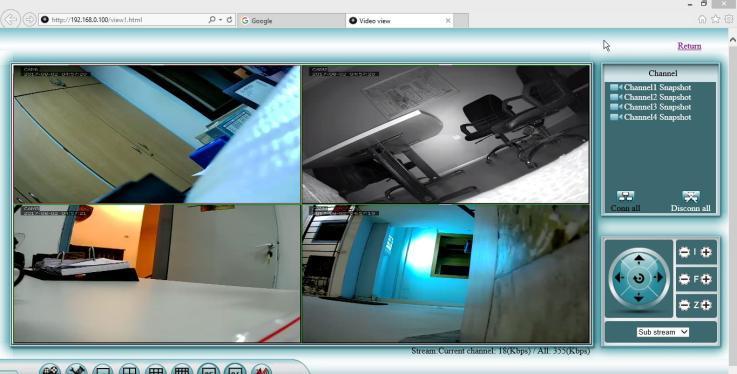The image size is (737, 374).
Task: Select the black-and-white office camera feed
Action: coord(445,134)
